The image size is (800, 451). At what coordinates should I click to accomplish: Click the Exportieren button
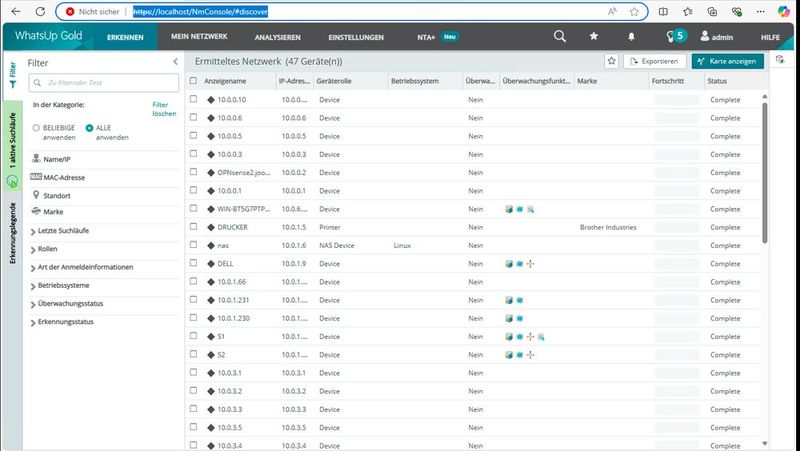(653, 61)
